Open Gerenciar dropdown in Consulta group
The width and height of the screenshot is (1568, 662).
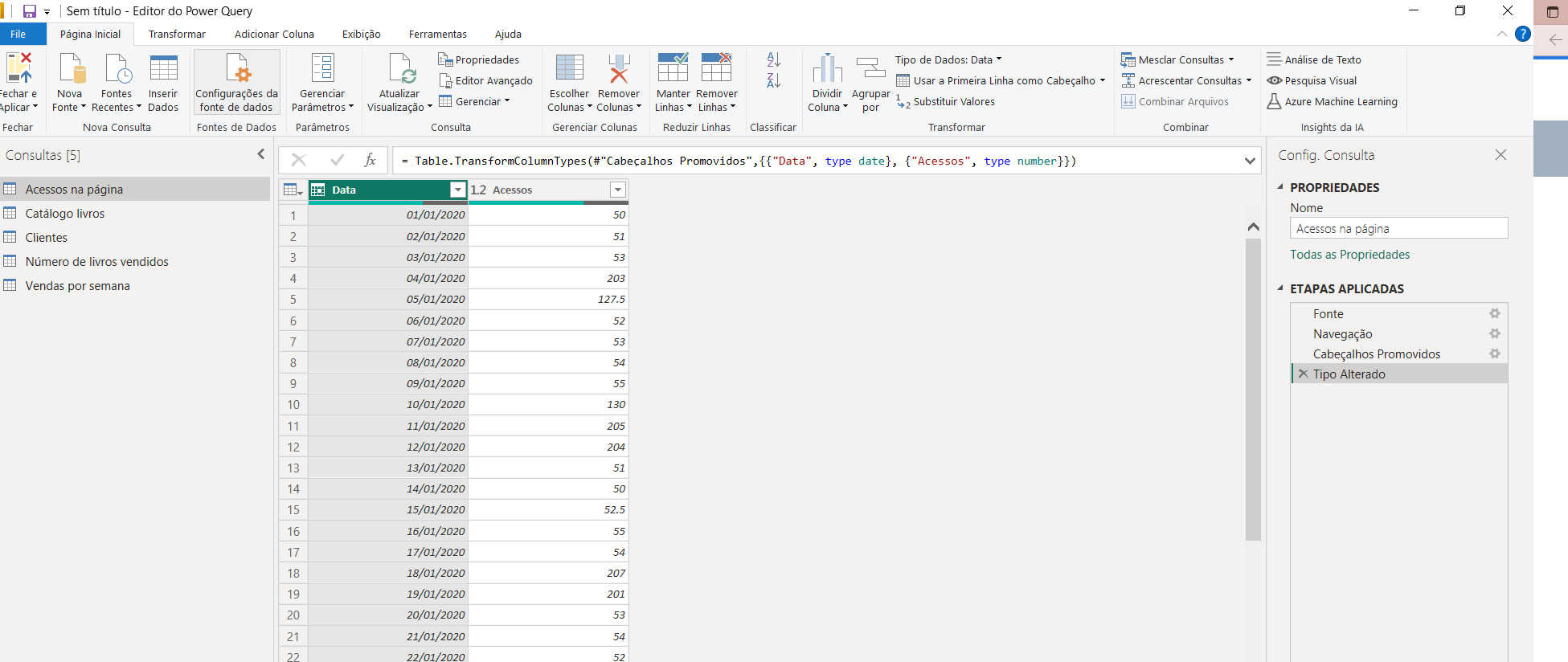point(474,102)
